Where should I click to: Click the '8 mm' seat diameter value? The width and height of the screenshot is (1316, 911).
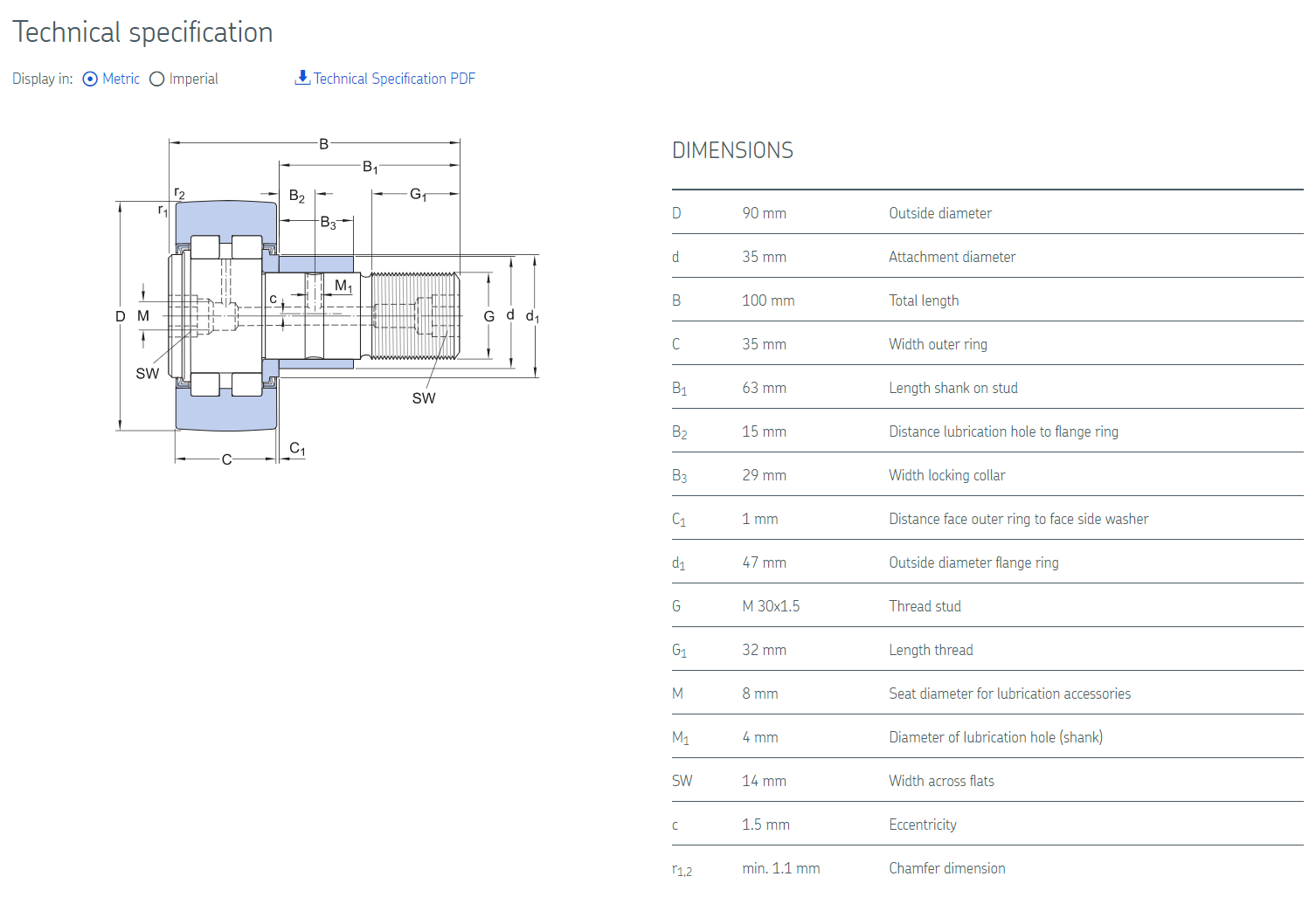tap(759, 694)
